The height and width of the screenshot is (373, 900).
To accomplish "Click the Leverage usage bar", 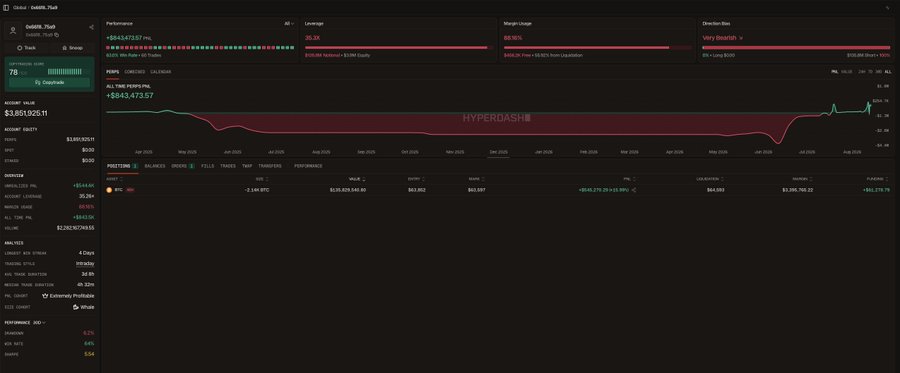I will click(399, 48).
